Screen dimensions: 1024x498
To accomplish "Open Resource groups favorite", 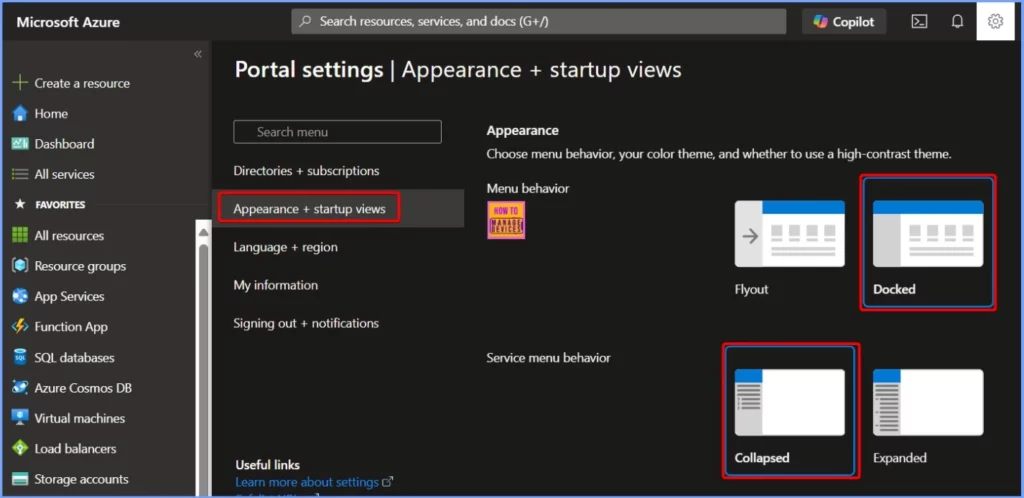I will pyautogui.click(x=80, y=266).
